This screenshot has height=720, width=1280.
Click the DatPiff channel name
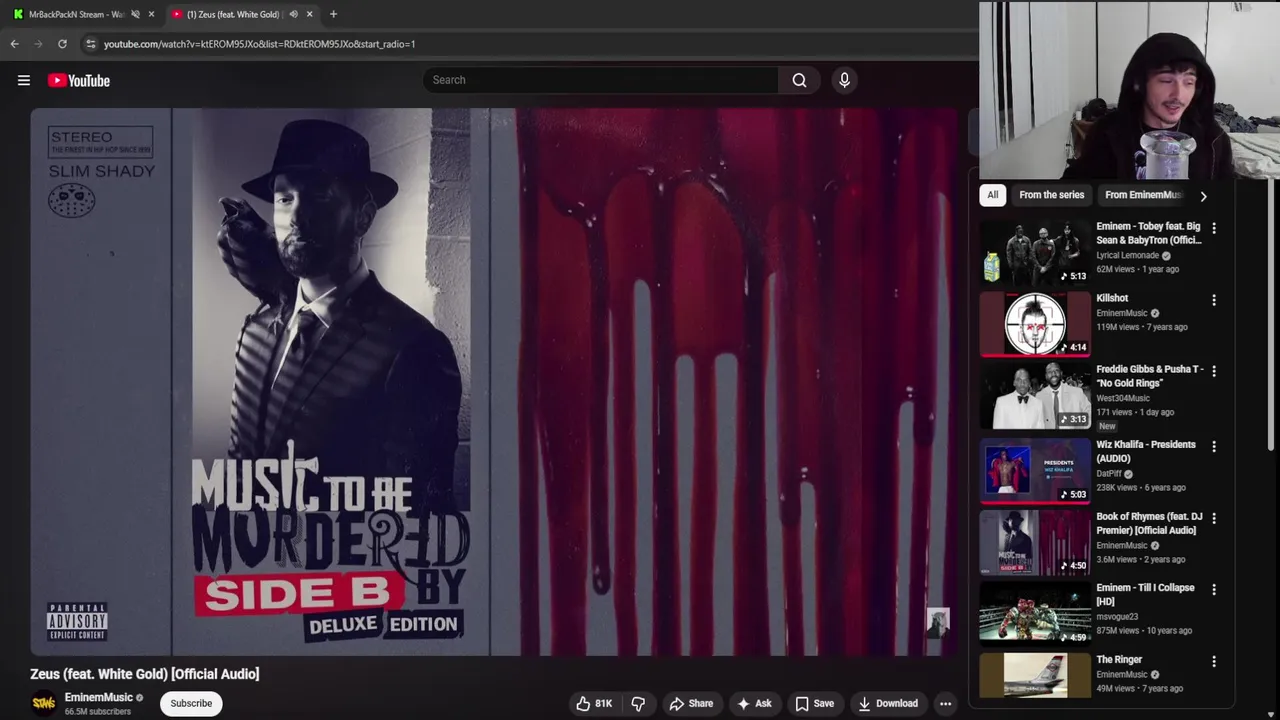click(x=1109, y=474)
